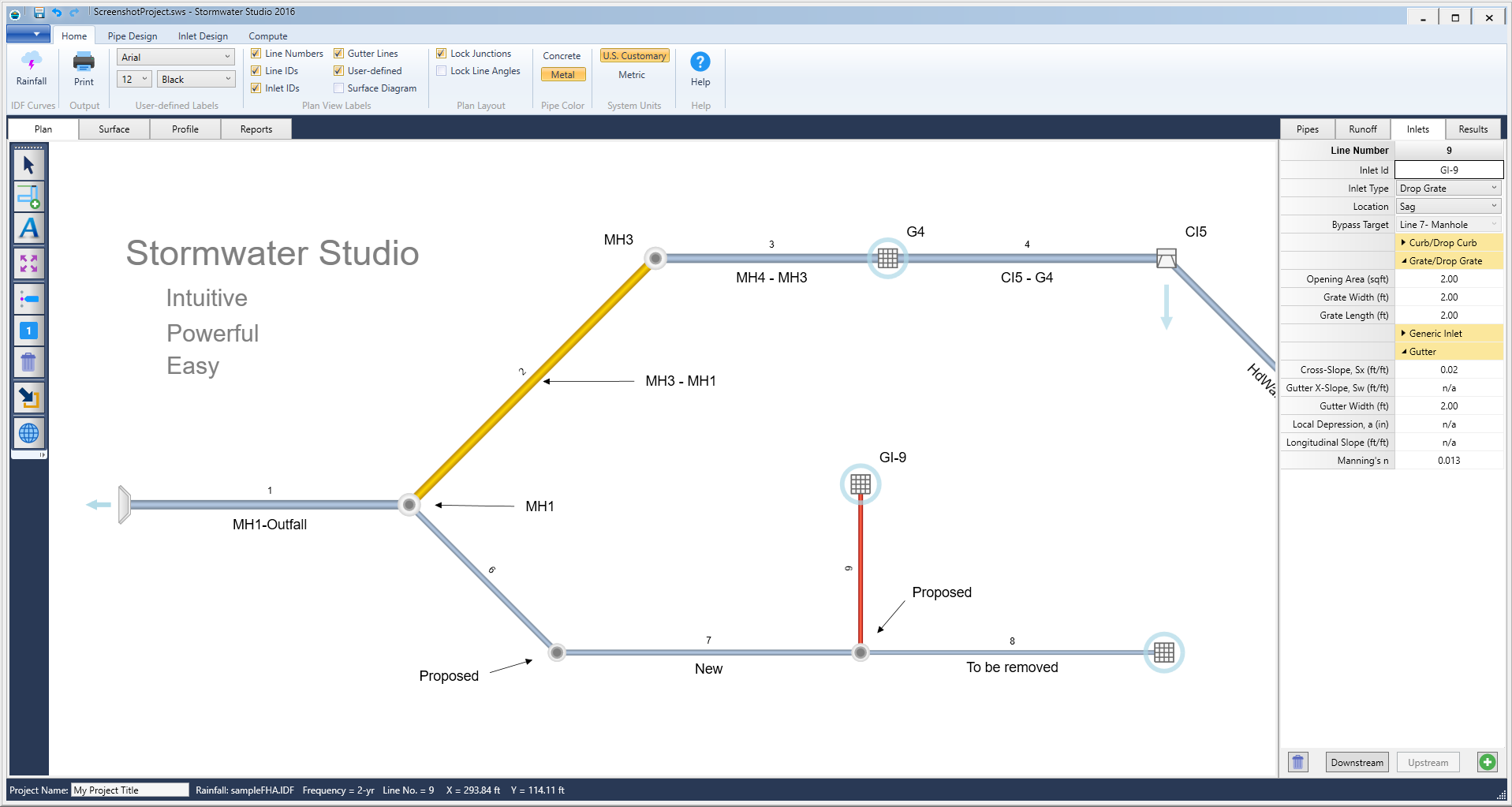This screenshot has width=1512, height=807.
Task: Open the globe map tool
Action: 29,433
